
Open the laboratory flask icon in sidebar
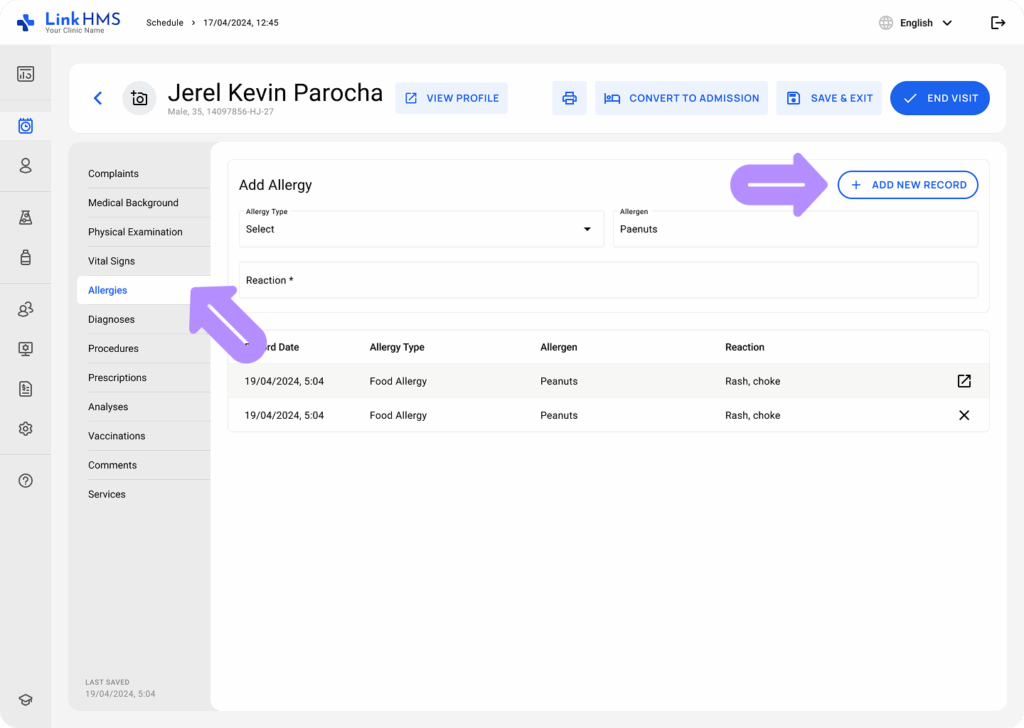pyautogui.click(x=26, y=218)
